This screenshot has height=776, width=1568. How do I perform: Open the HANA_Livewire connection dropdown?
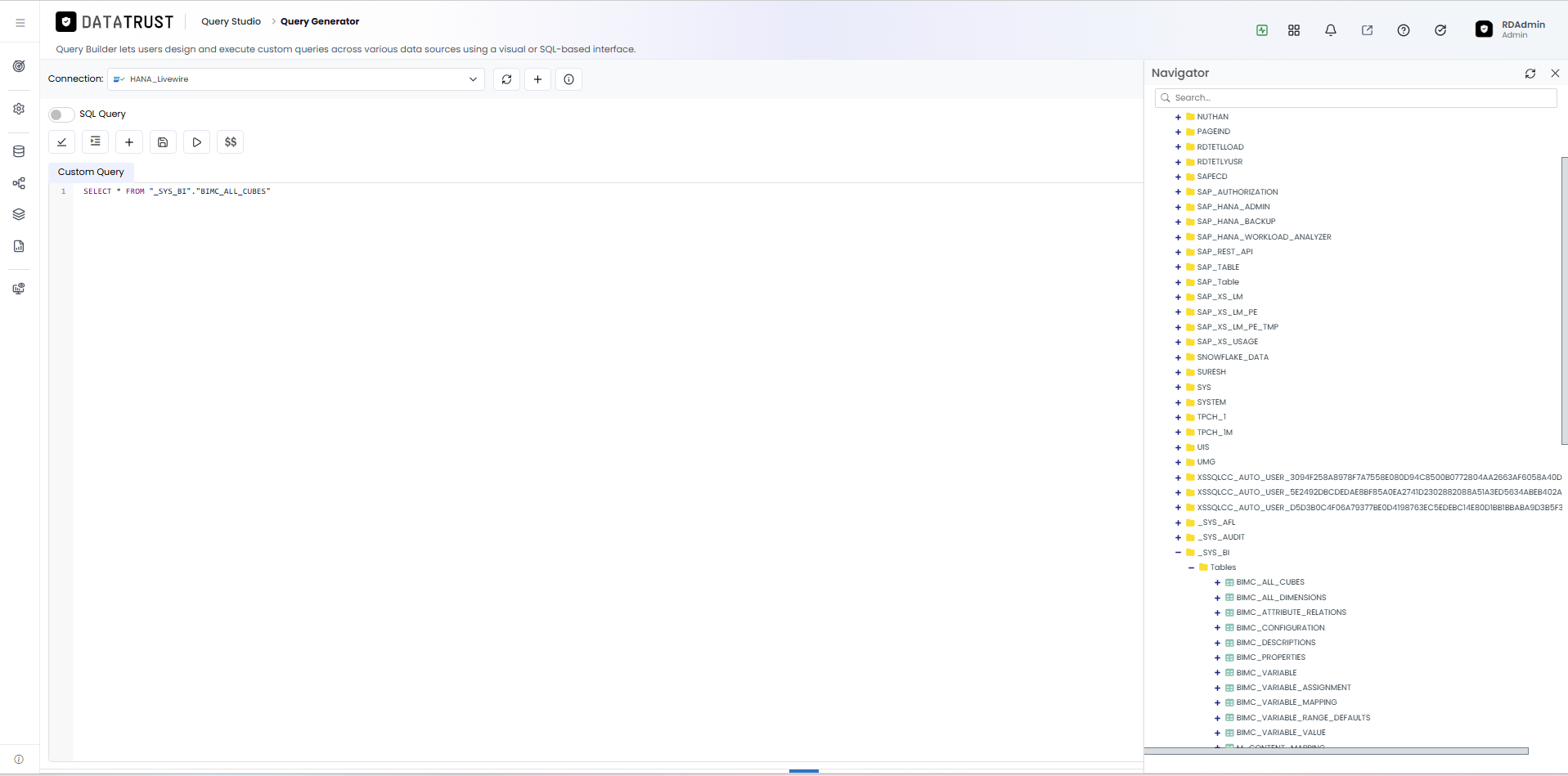pos(296,79)
